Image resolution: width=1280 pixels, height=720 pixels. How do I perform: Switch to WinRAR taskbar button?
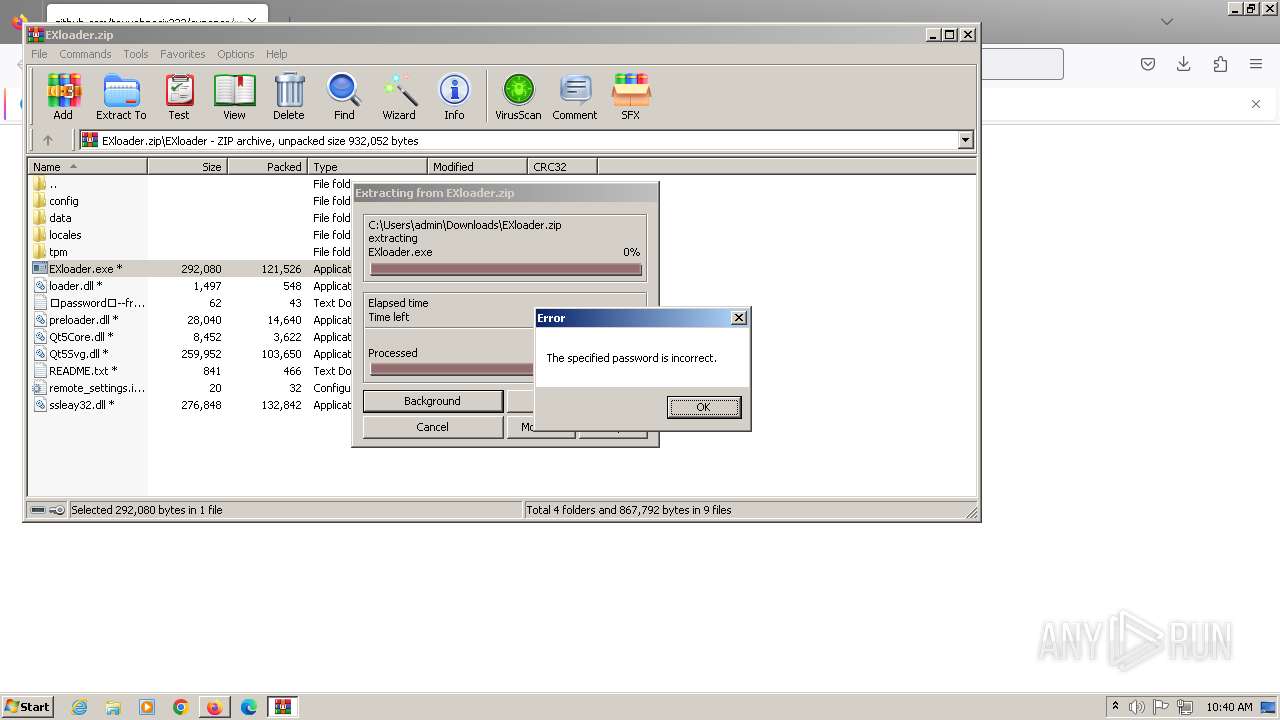[284, 707]
